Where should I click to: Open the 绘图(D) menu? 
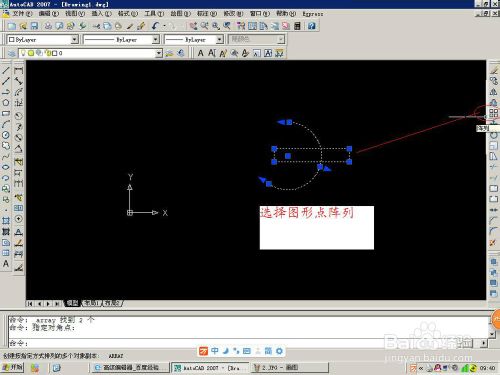[x=180, y=14]
